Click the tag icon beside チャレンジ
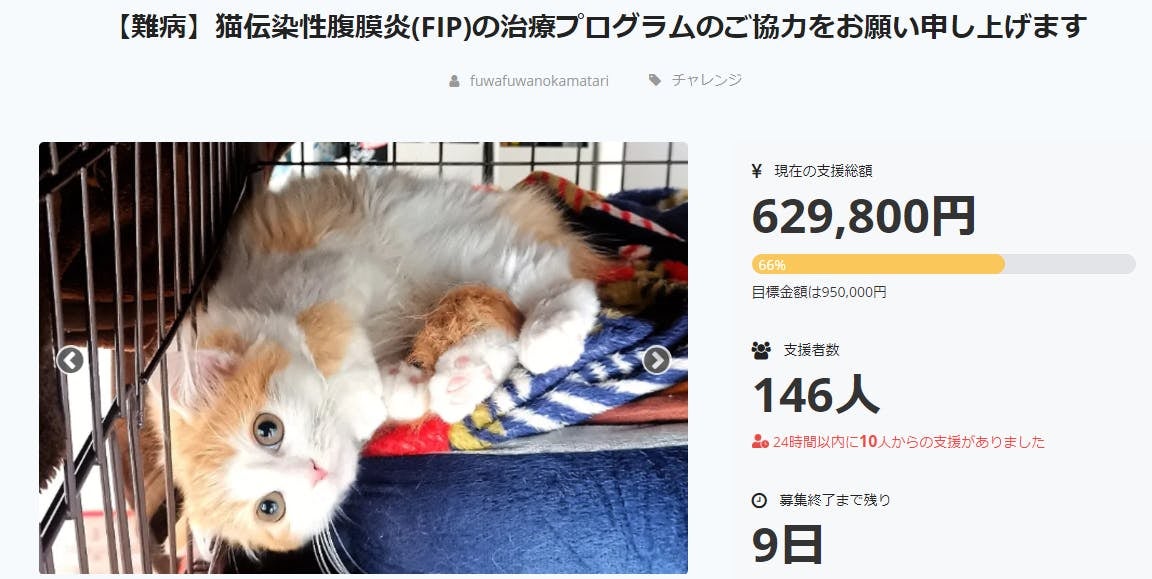1152x579 pixels. coord(655,80)
